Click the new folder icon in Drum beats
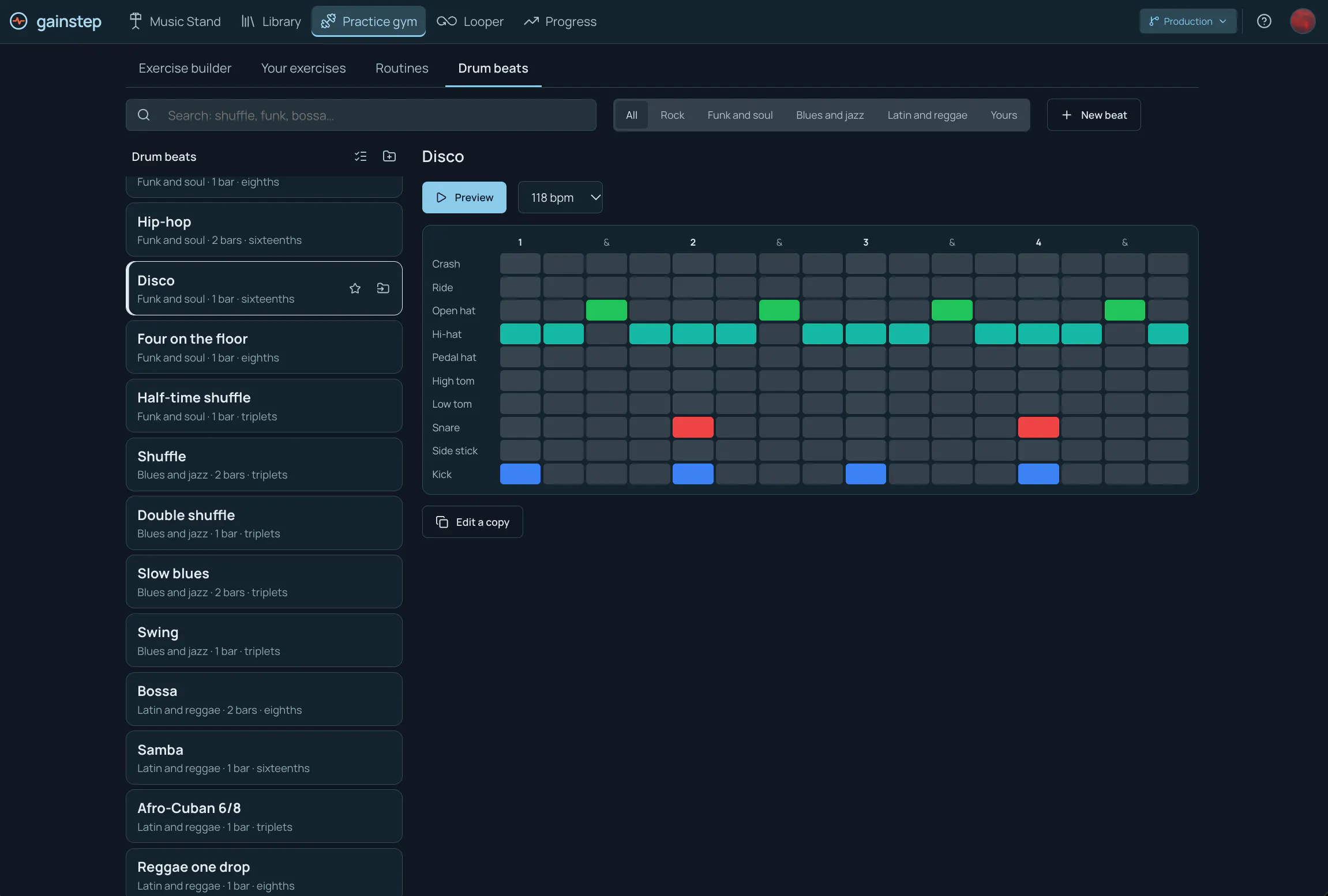1328x896 pixels. point(389,156)
